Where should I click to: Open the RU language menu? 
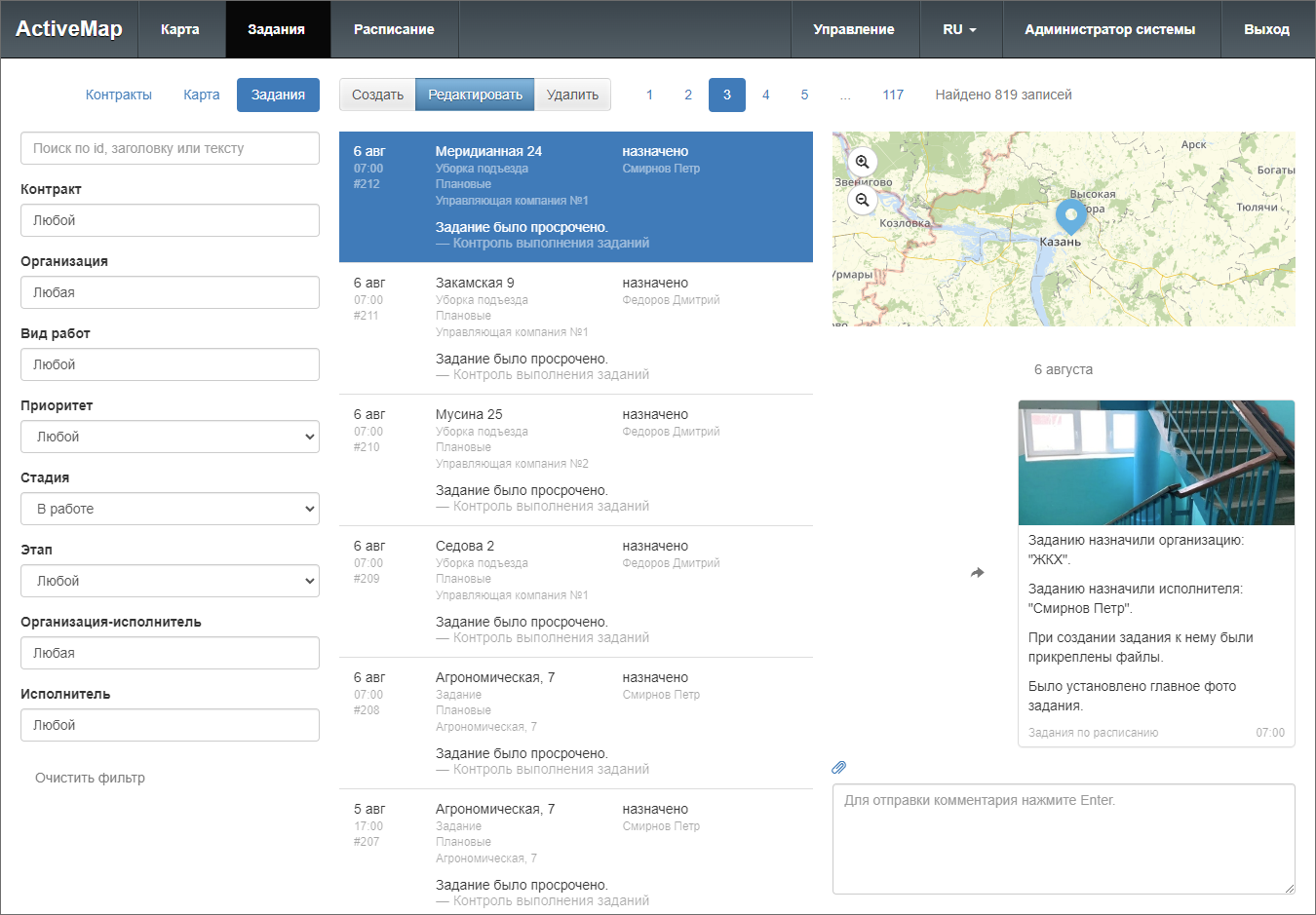[x=959, y=29]
